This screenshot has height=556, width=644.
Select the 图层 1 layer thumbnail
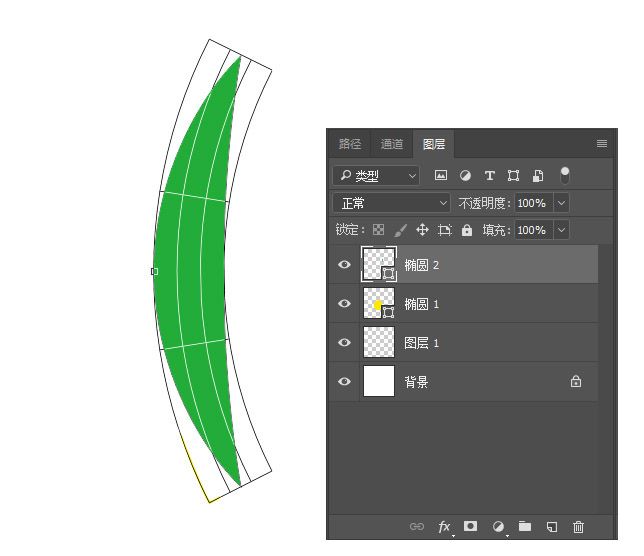click(x=379, y=342)
